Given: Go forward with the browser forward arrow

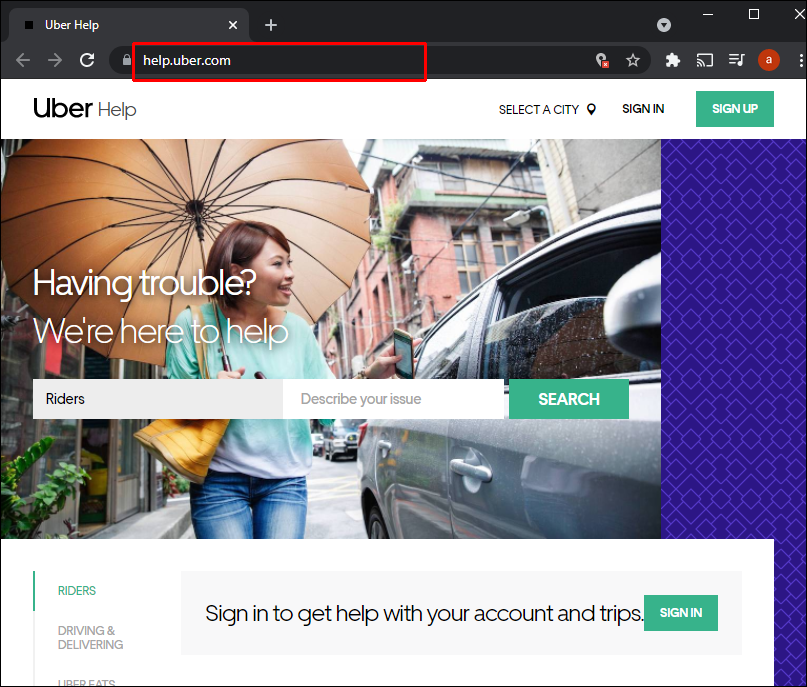Looking at the screenshot, I should (55, 60).
